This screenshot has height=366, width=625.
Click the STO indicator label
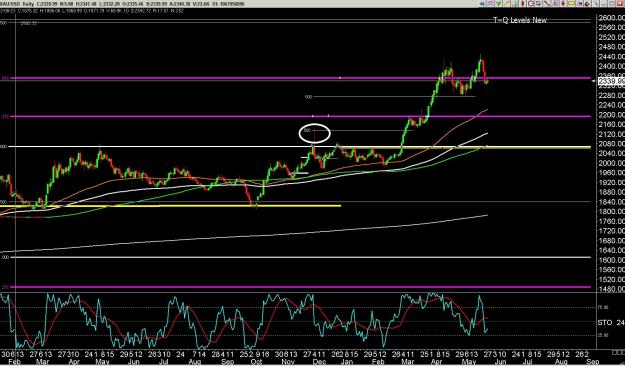pyautogui.click(x=605, y=323)
